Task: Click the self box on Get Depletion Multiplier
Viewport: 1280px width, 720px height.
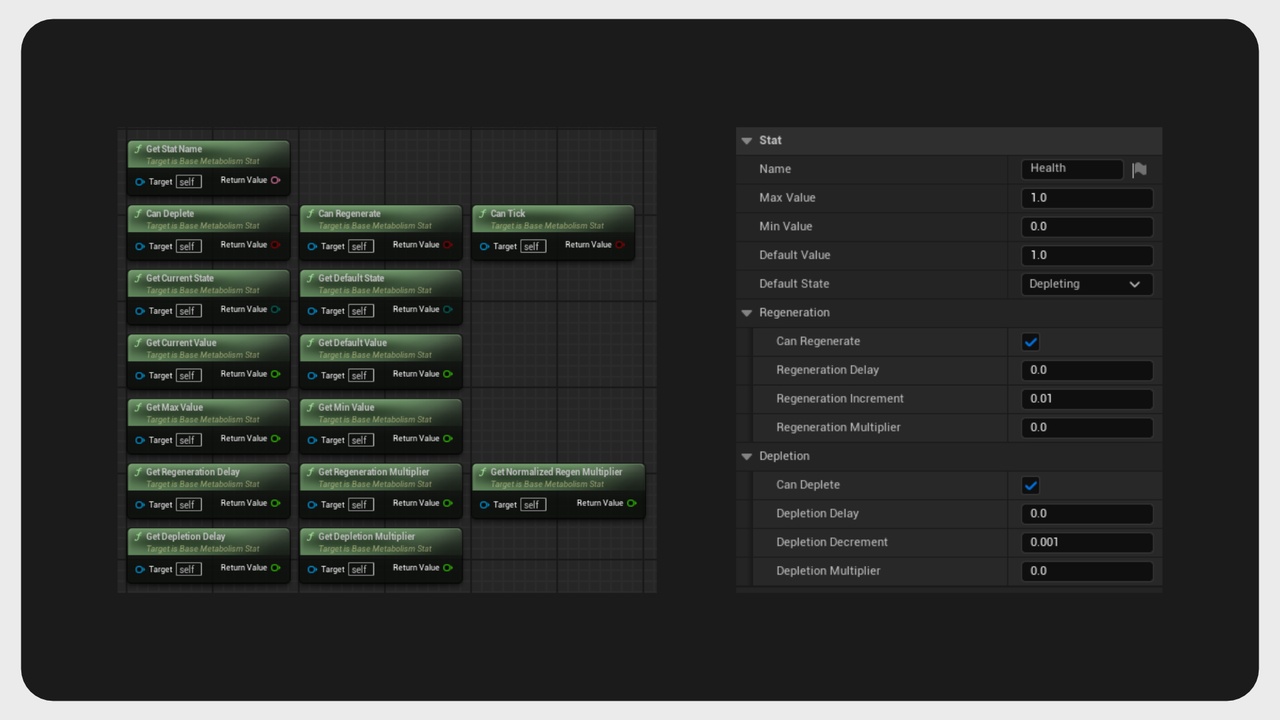Action: point(361,569)
